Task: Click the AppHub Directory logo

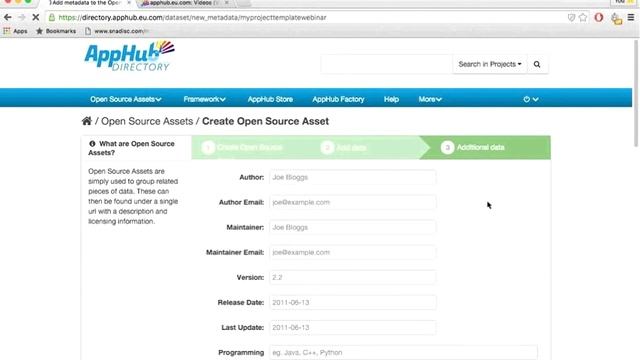Action: click(x=130, y=56)
